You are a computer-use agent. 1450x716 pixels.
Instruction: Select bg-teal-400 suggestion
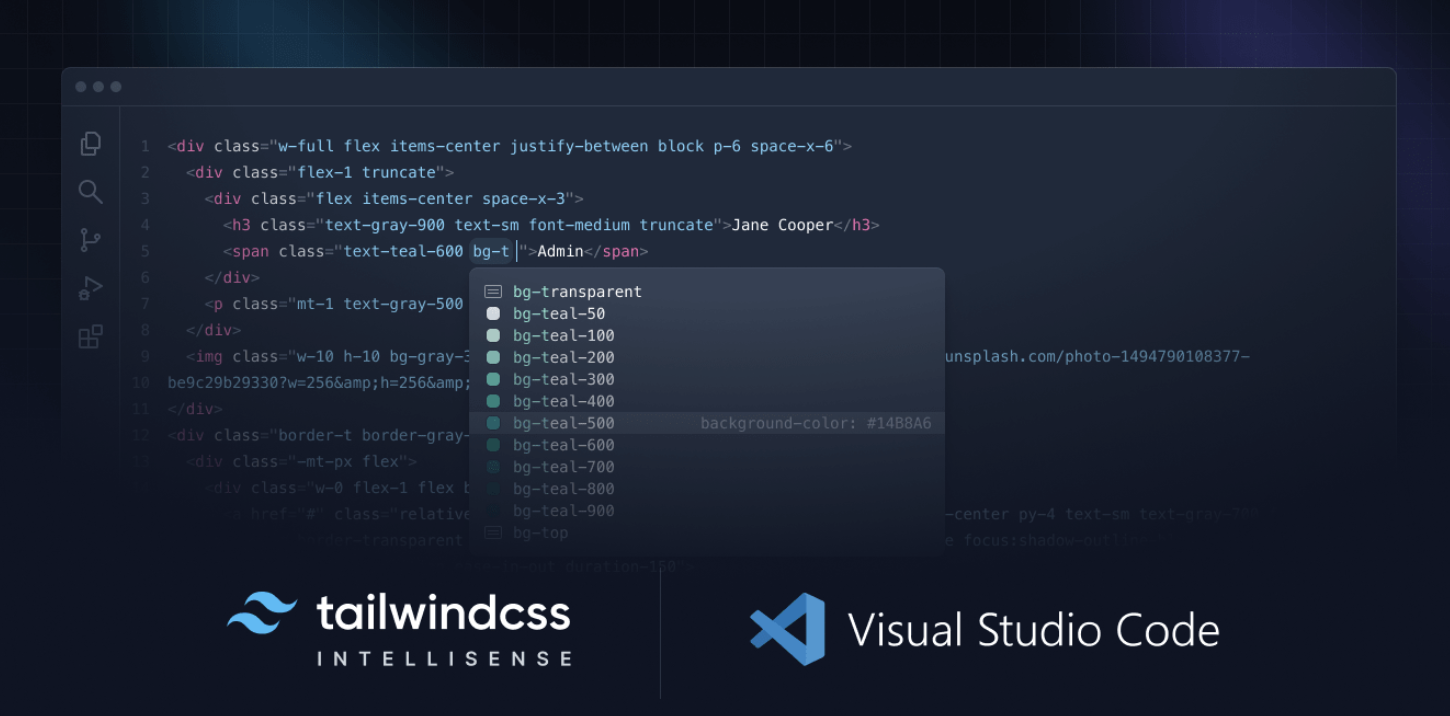point(707,402)
